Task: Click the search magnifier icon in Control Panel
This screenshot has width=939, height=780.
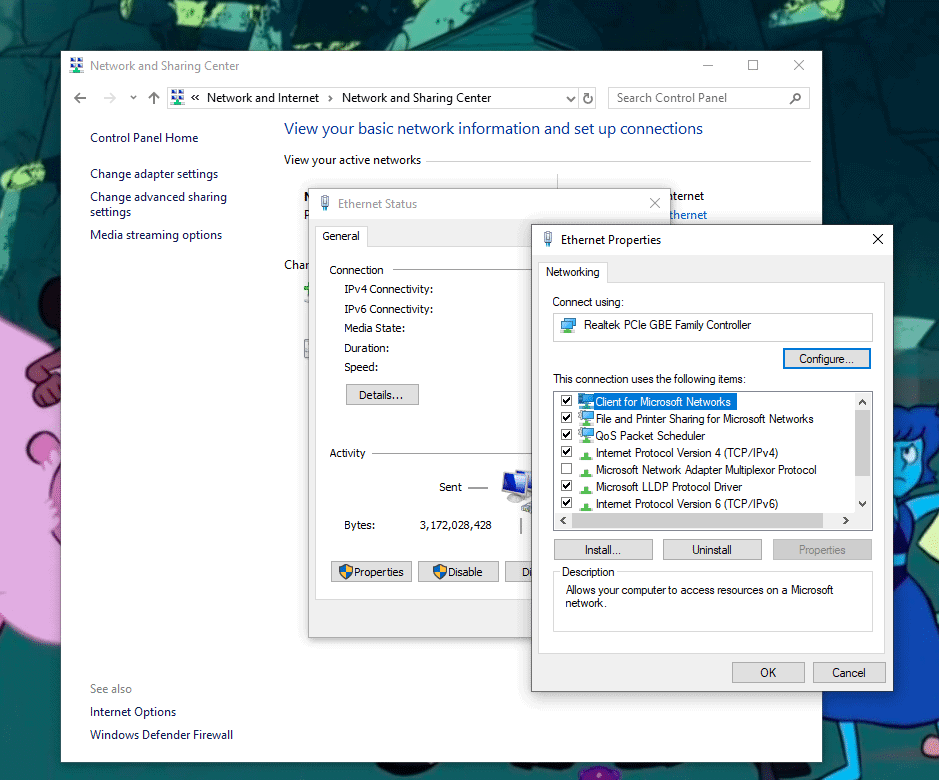Action: pyautogui.click(x=795, y=98)
